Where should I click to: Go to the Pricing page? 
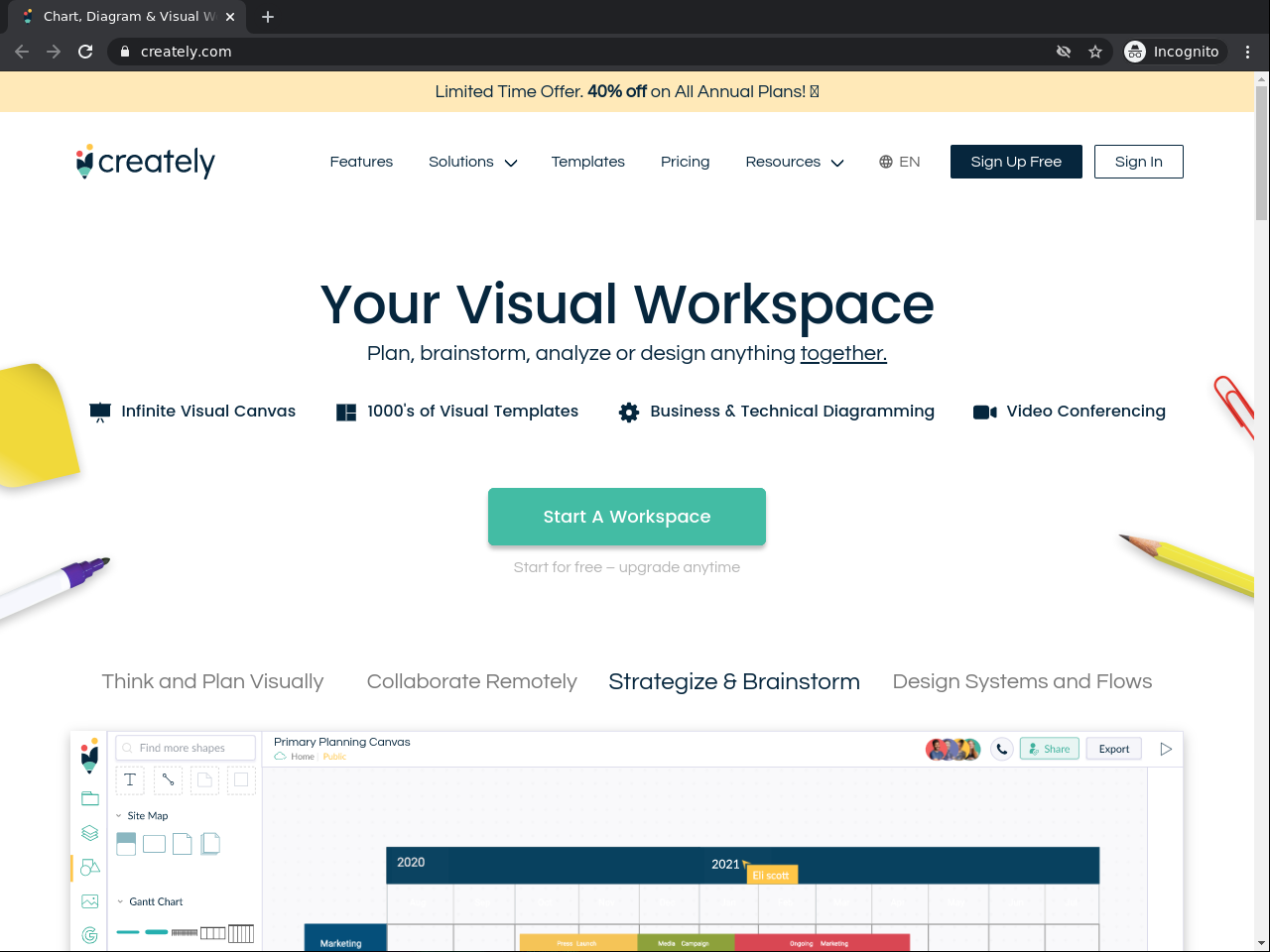coord(686,162)
